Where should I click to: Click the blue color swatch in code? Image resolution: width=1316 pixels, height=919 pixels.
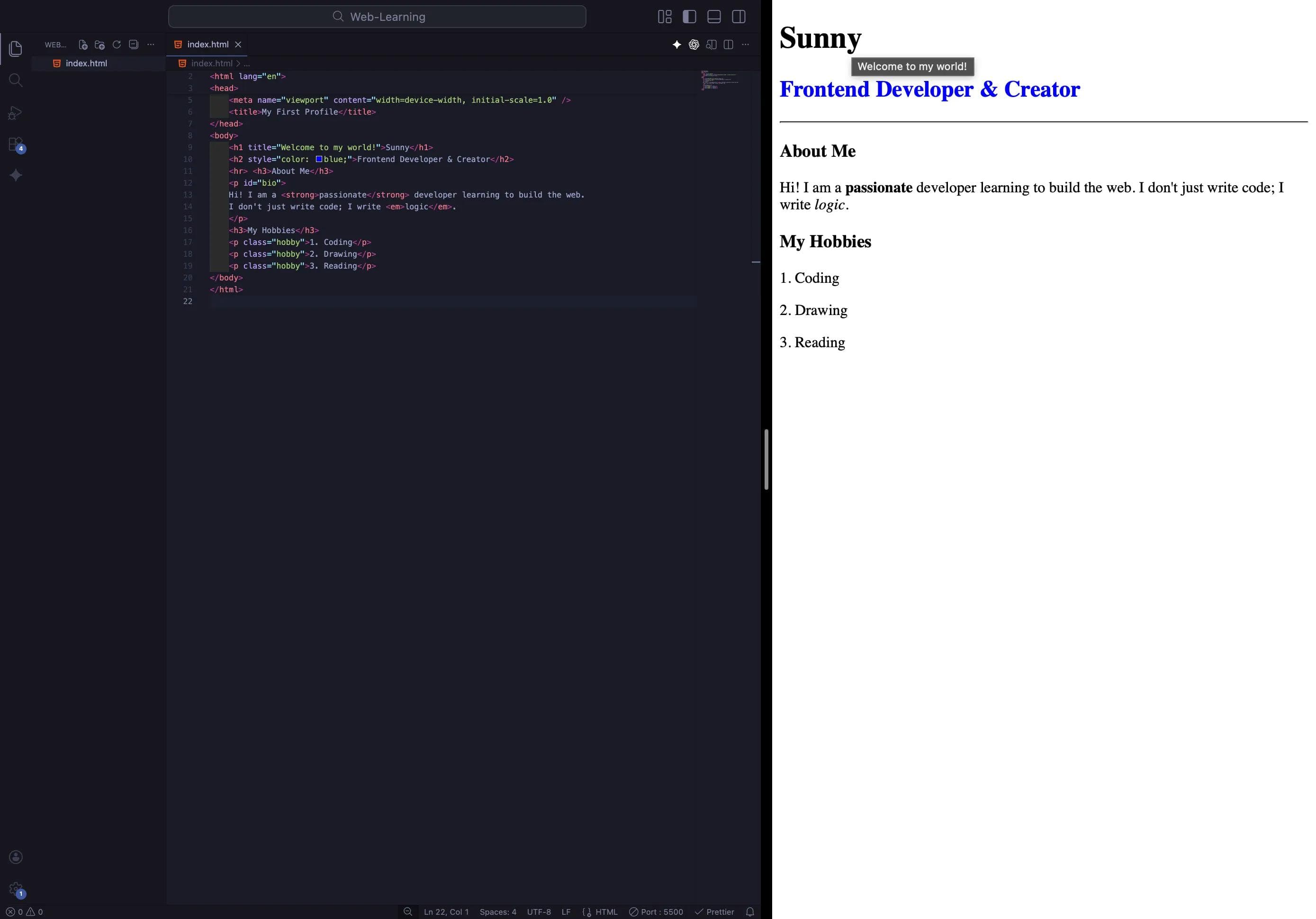(x=319, y=159)
